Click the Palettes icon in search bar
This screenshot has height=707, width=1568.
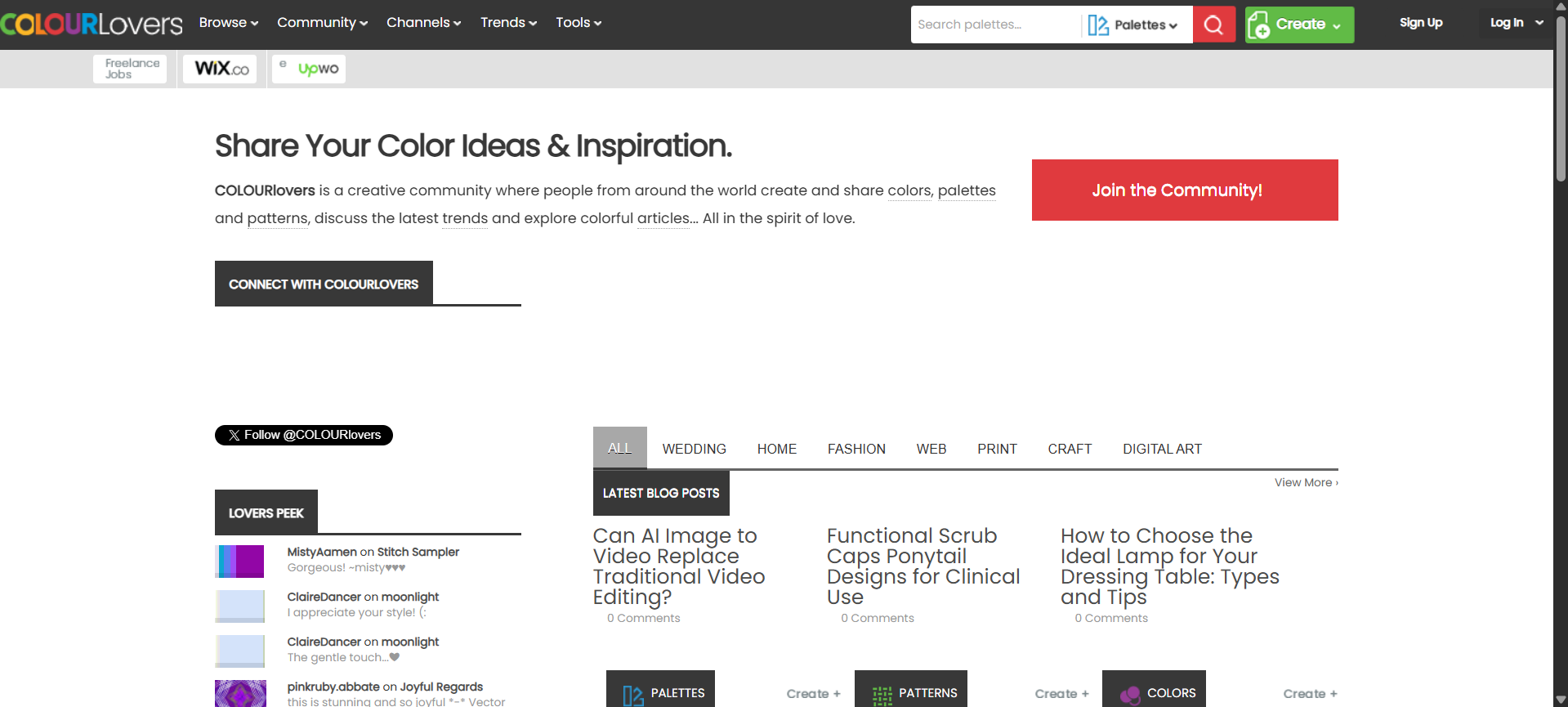1098,25
